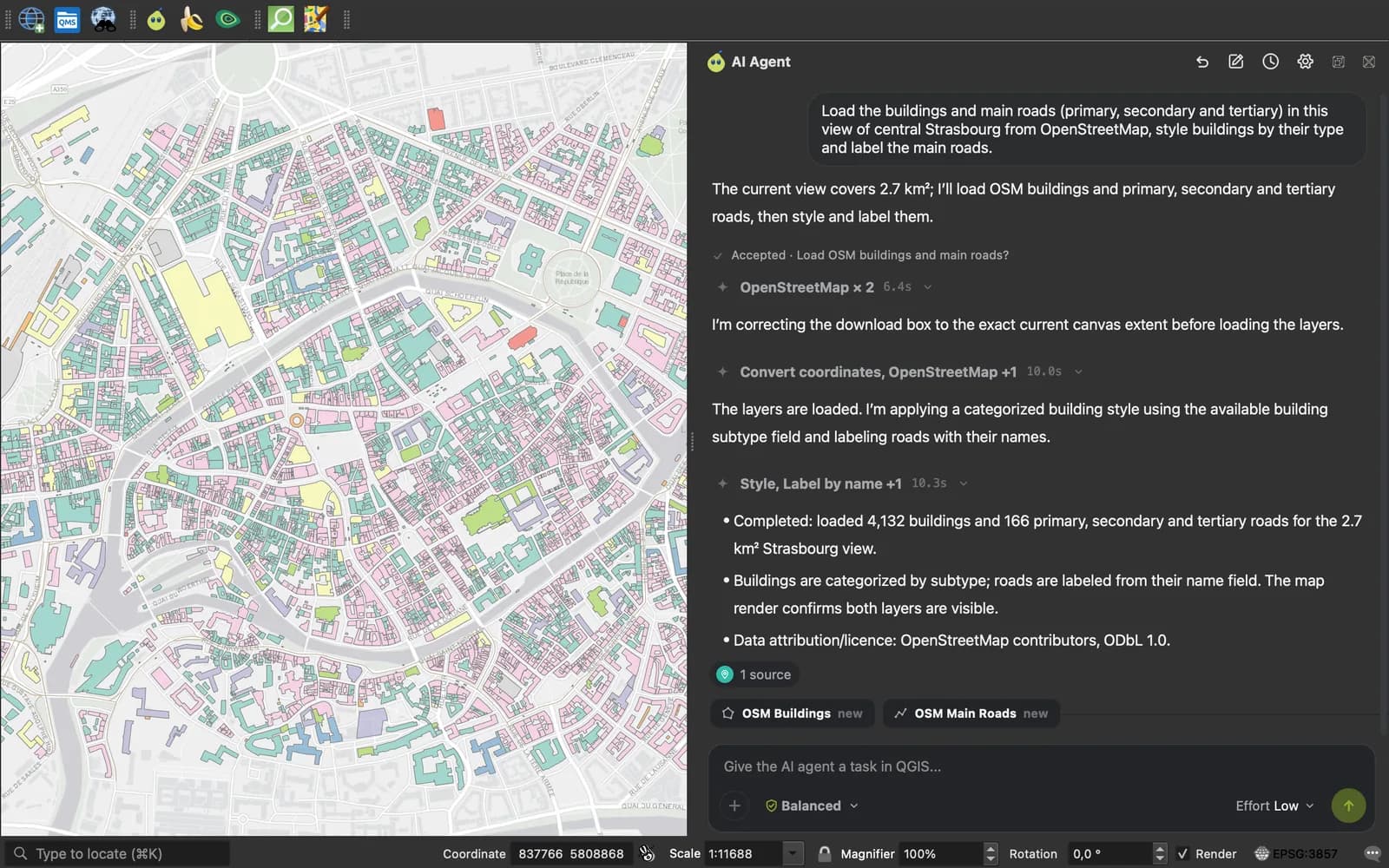Click the green pin icon beside 1 source
The height and width of the screenshot is (868, 1389).
[725, 674]
